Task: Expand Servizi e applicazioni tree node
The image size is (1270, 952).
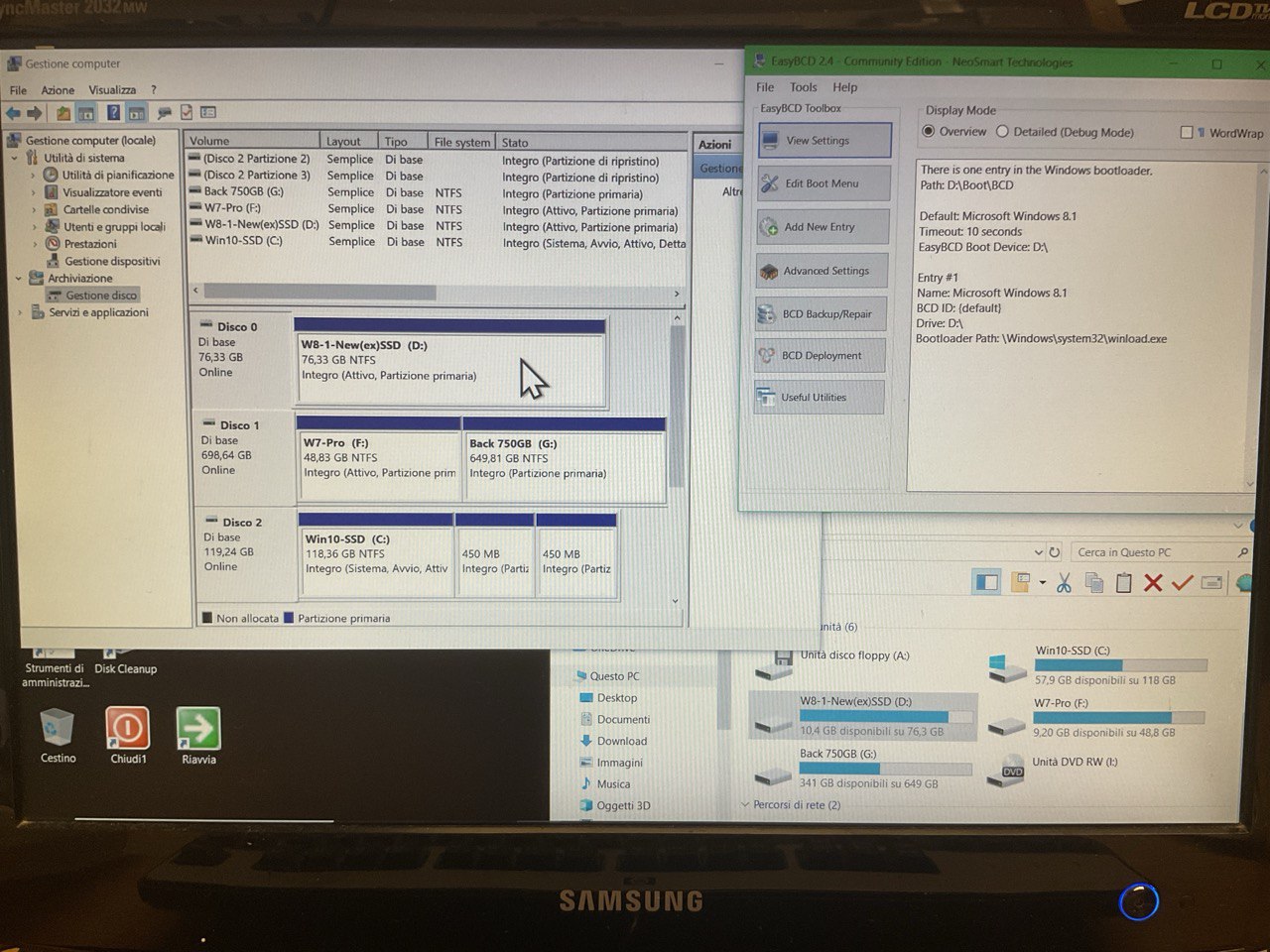Action: (20, 312)
